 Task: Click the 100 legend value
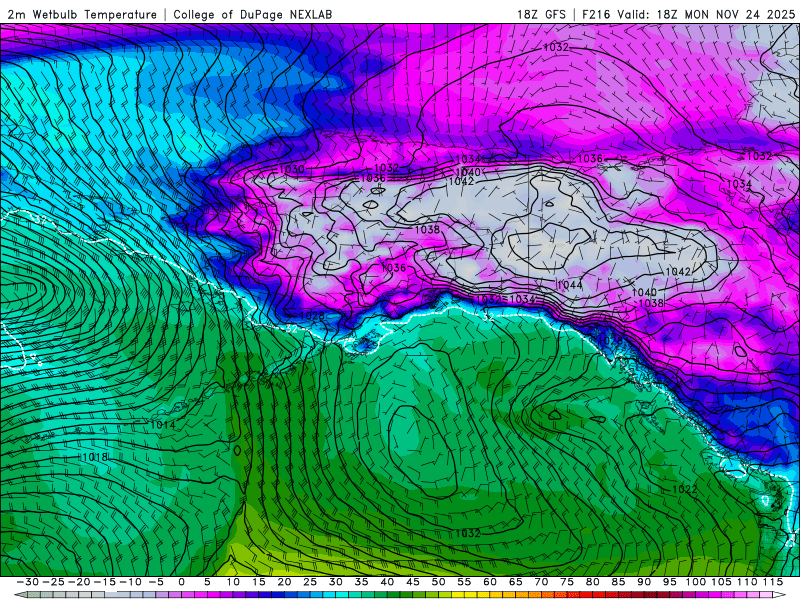(x=695, y=582)
